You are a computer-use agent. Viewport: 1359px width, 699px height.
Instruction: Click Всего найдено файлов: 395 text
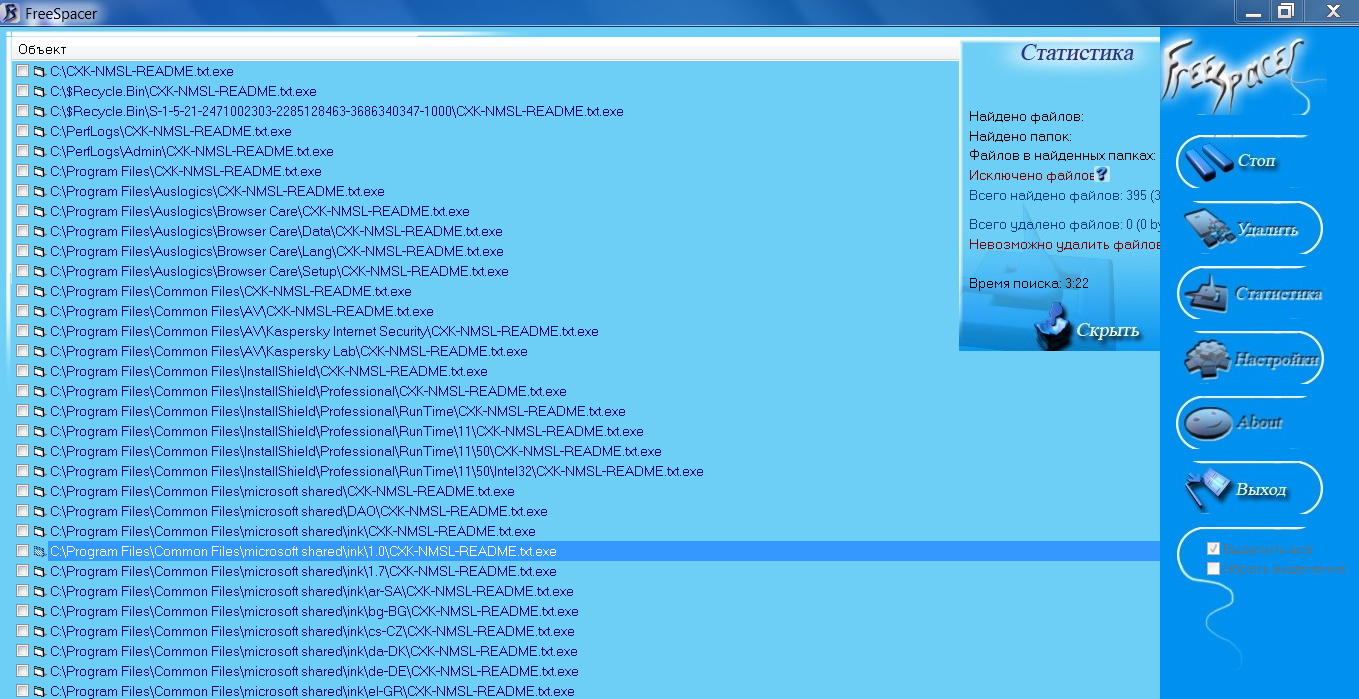(x=1063, y=195)
